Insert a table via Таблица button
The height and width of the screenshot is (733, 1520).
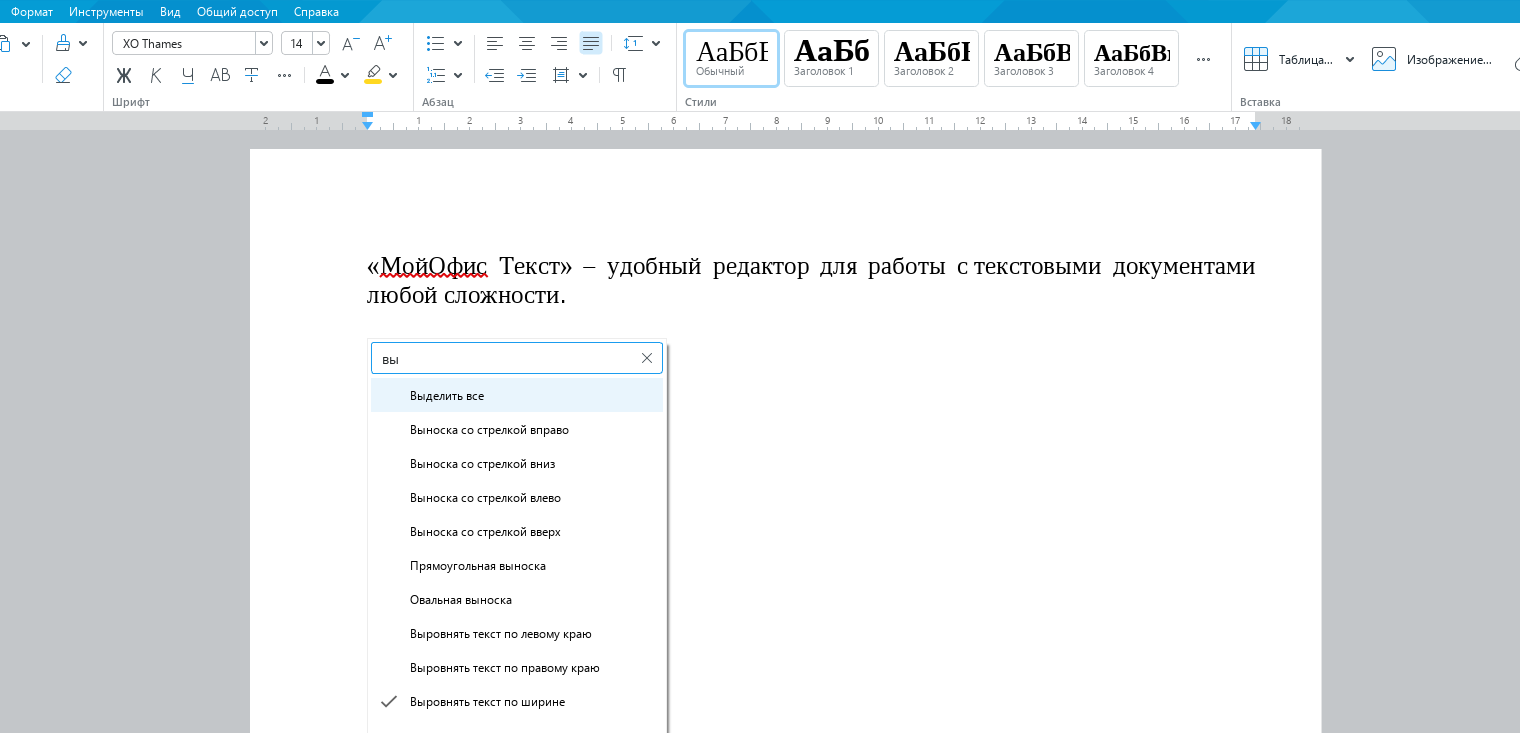coord(1288,59)
